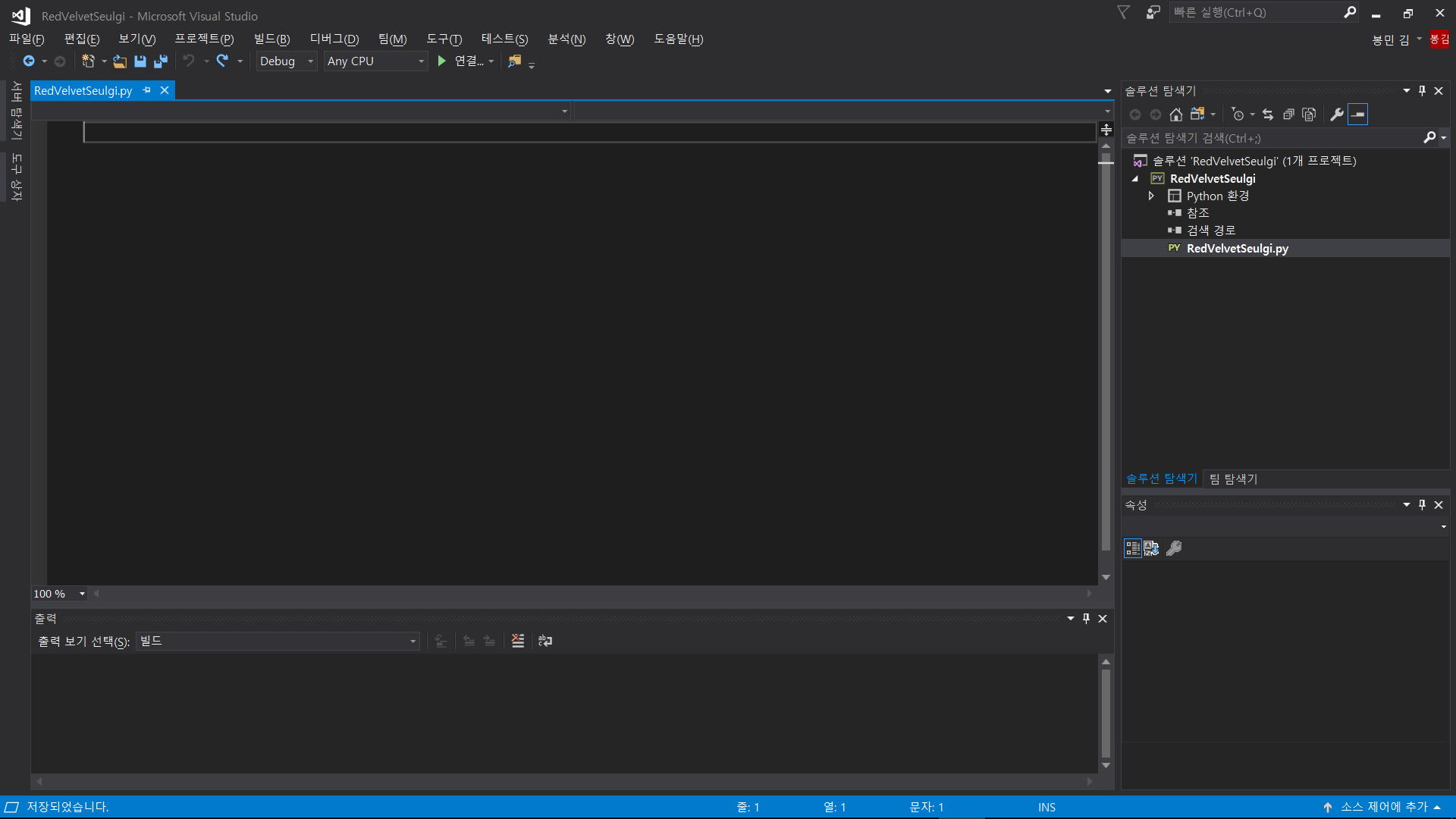The width and height of the screenshot is (1456, 819).
Task: Click the Save All toolbar icon
Action: [161, 61]
